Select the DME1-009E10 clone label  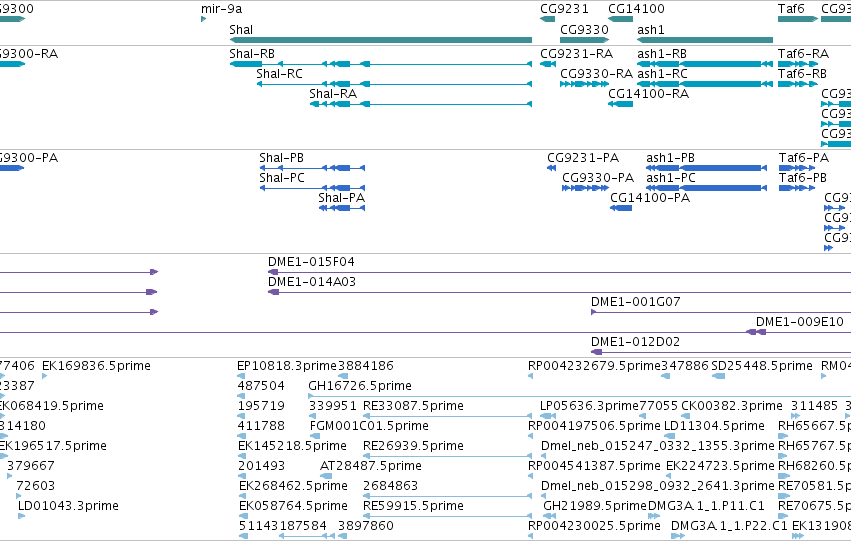click(x=799, y=322)
